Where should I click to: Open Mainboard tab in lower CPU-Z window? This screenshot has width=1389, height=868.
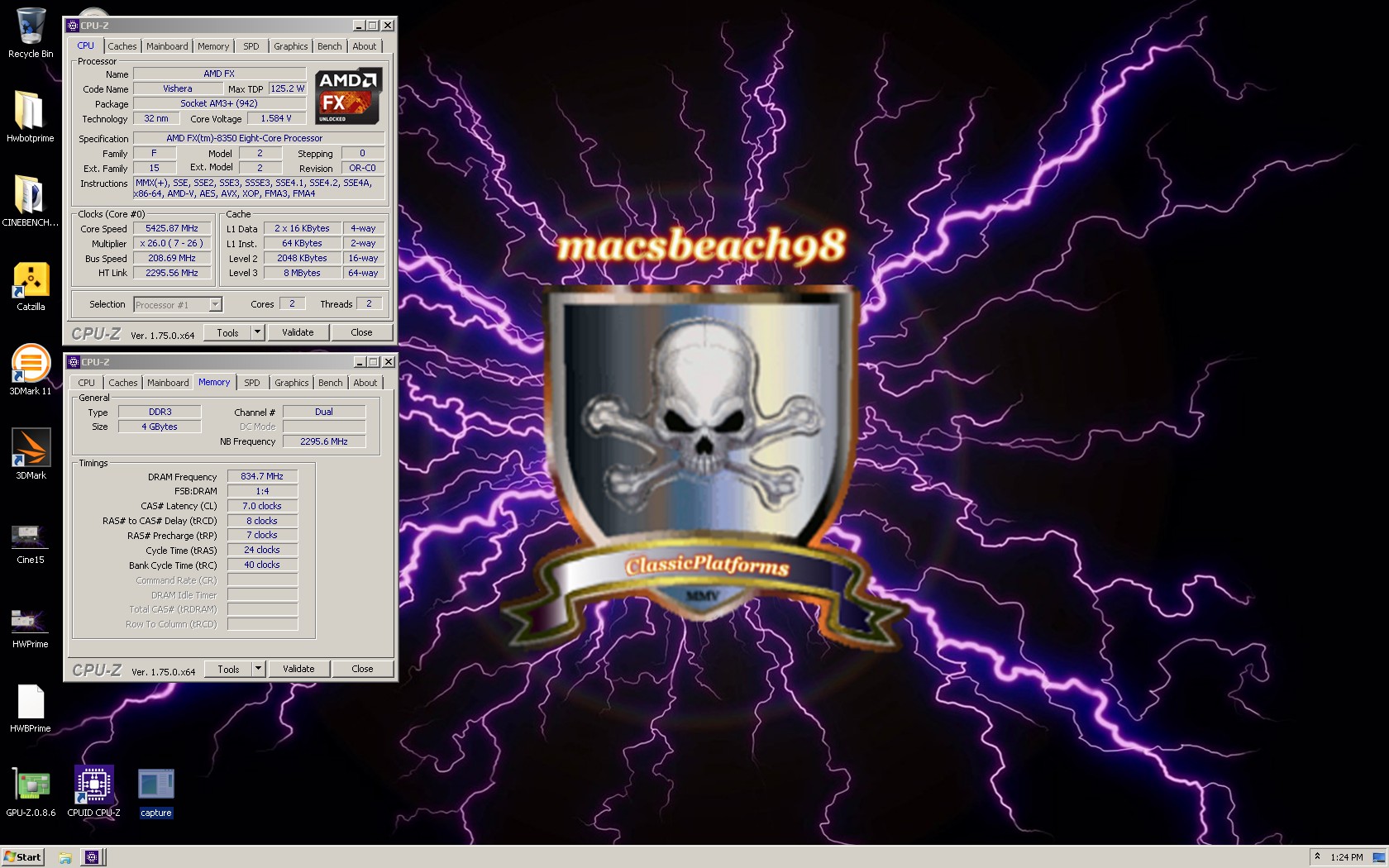(x=168, y=383)
